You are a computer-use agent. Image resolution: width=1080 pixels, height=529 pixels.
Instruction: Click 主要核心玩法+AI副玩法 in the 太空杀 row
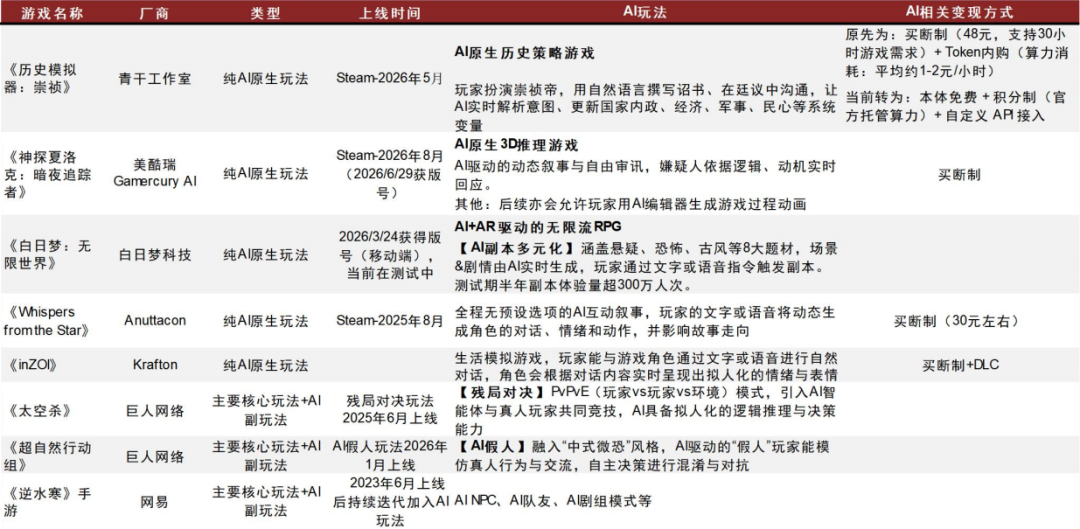point(265,411)
